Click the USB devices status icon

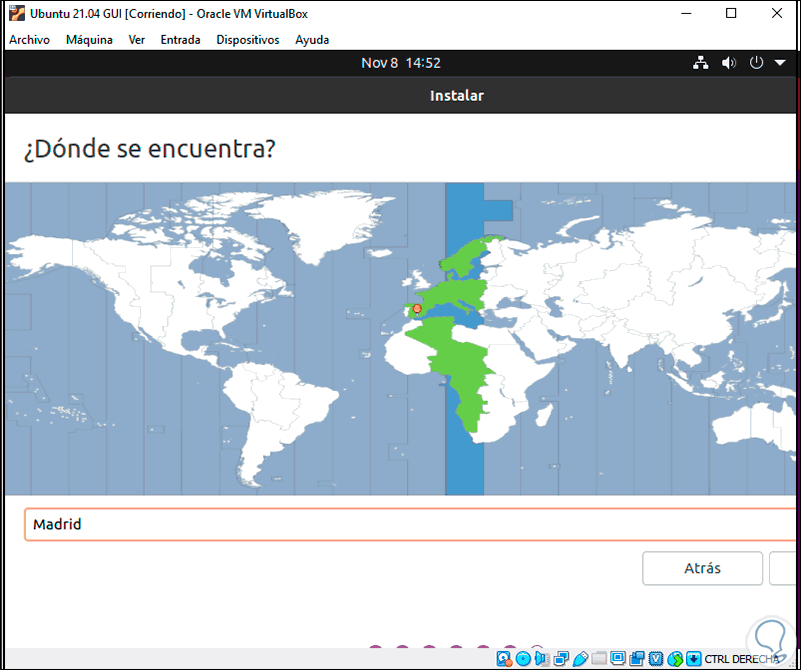click(580, 659)
